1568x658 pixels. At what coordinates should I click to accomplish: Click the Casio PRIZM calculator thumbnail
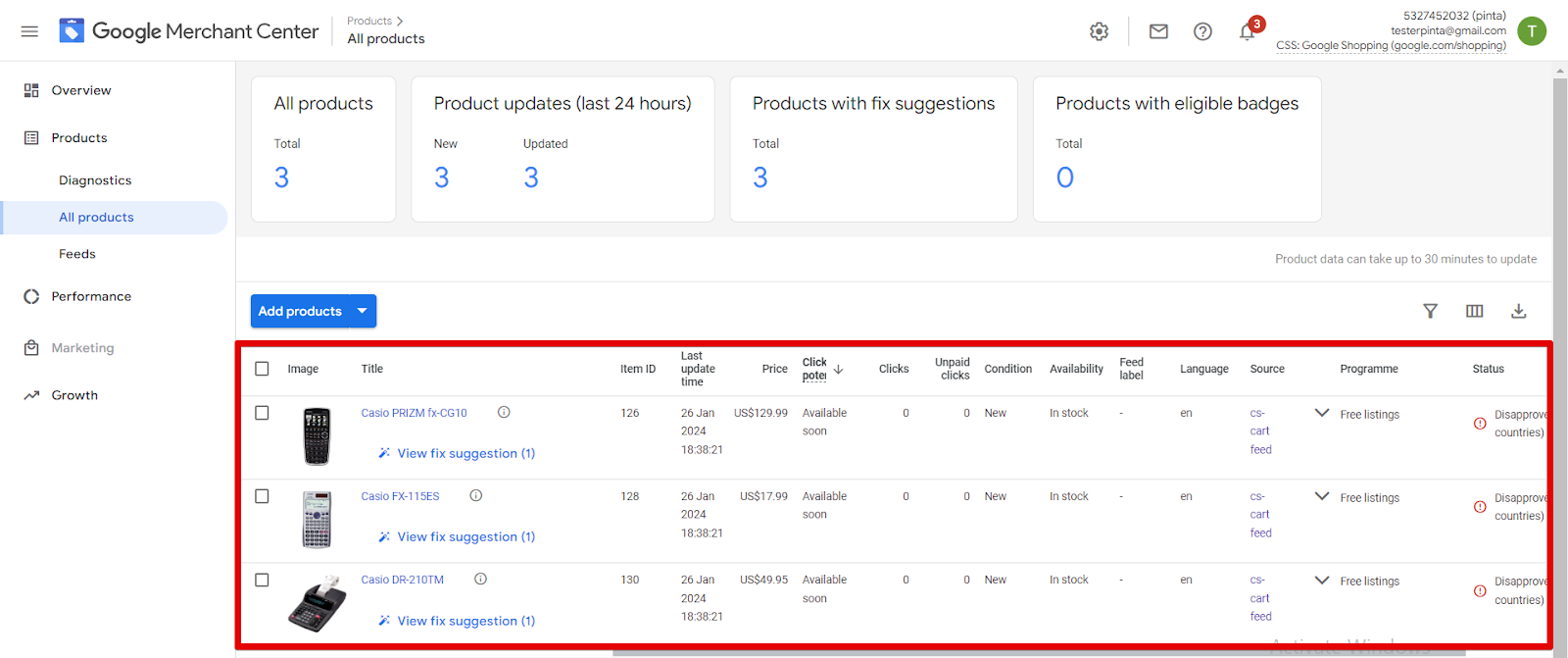(x=317, y=436)
